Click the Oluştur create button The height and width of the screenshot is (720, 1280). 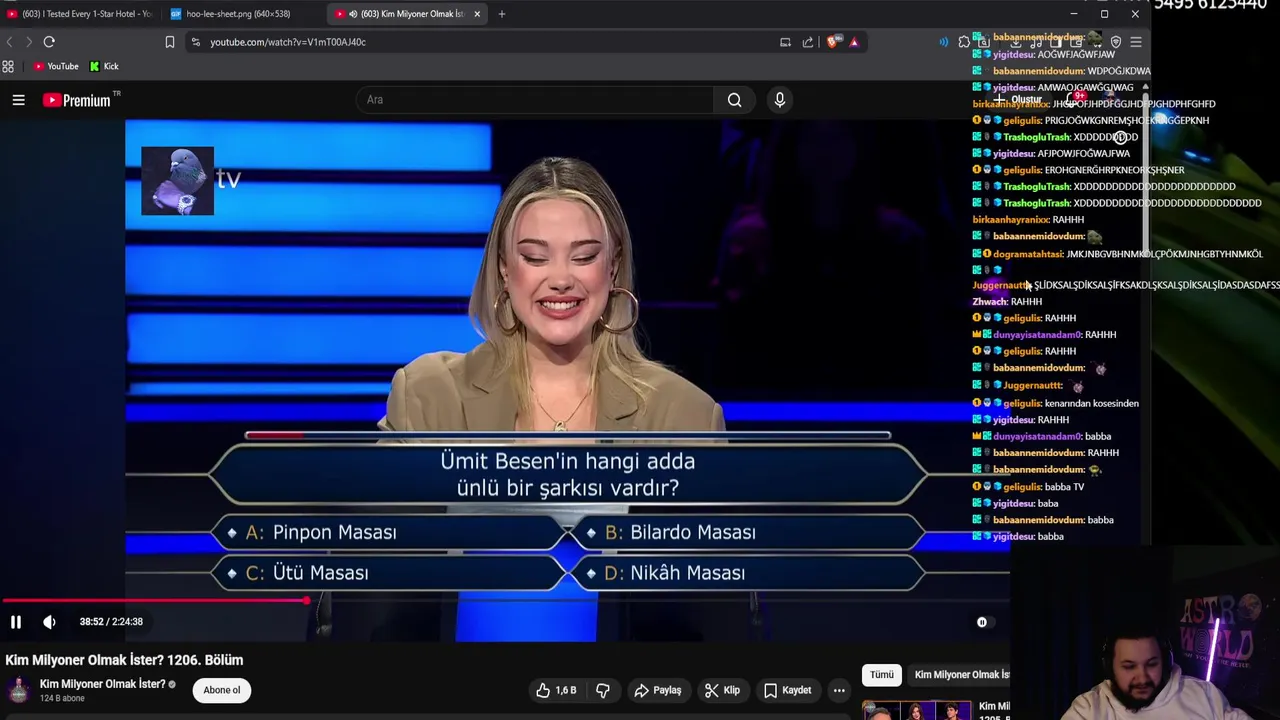point(1018,100)
